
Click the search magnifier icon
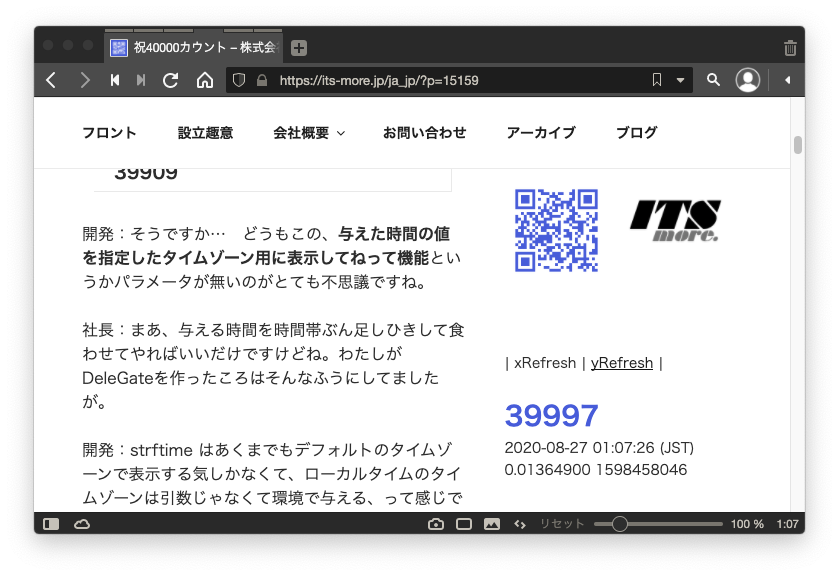714,80
